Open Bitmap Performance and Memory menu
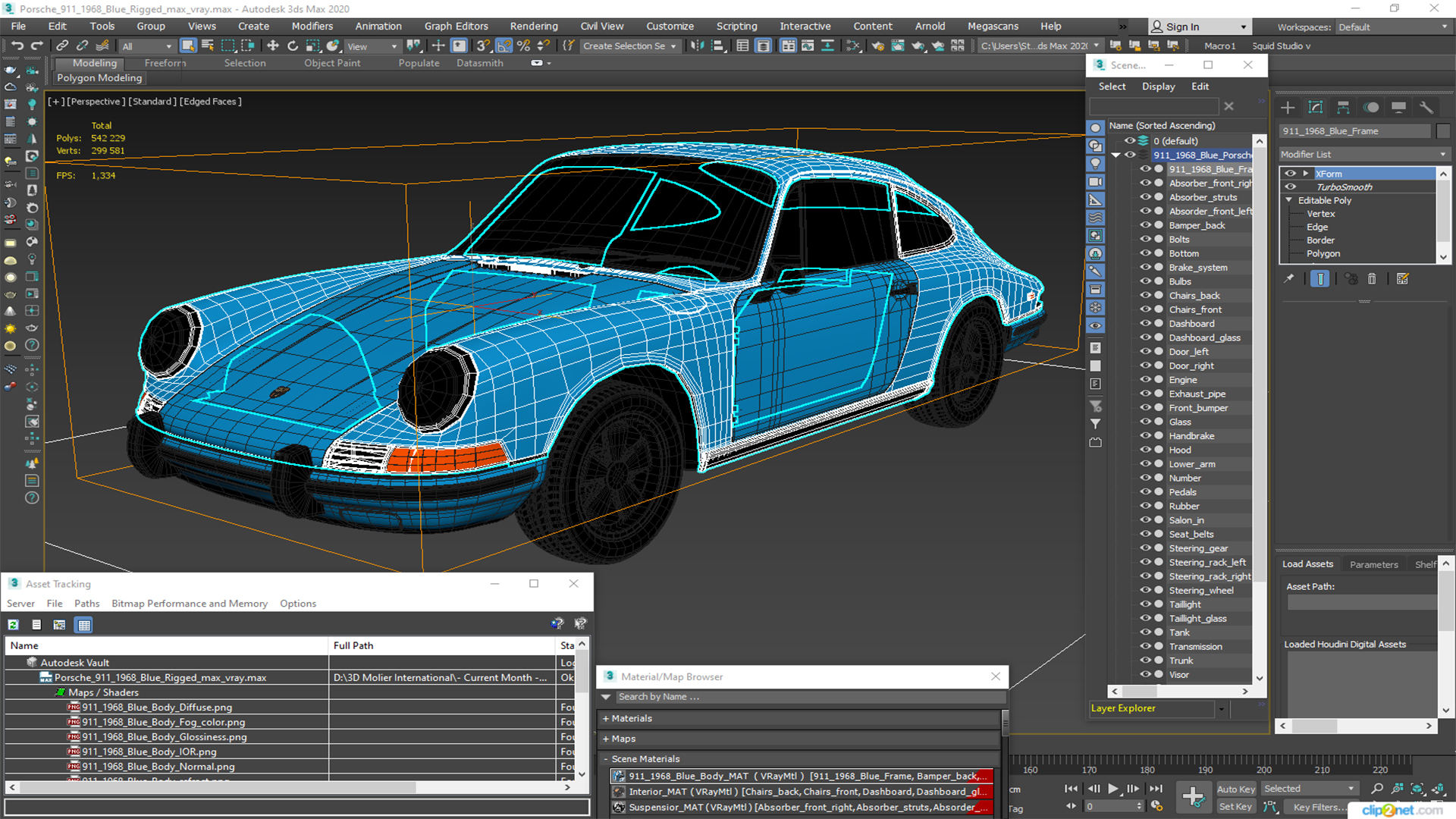Image resolution: width=1456 pixels, height=819 pixels. pos(190,604)
